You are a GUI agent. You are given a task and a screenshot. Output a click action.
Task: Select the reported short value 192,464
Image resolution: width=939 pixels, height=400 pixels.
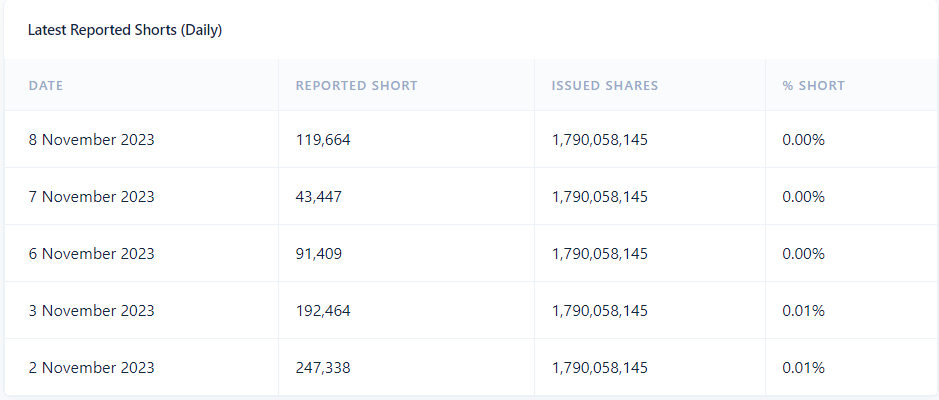click(x=323, y=311)
